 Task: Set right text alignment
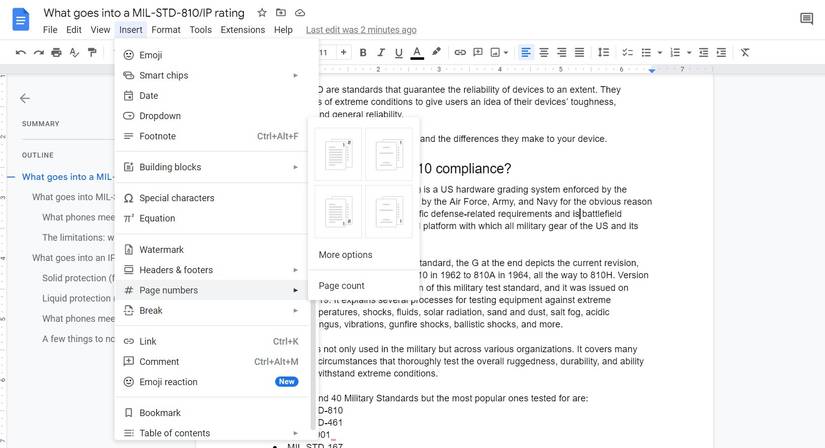click(561, 53)
